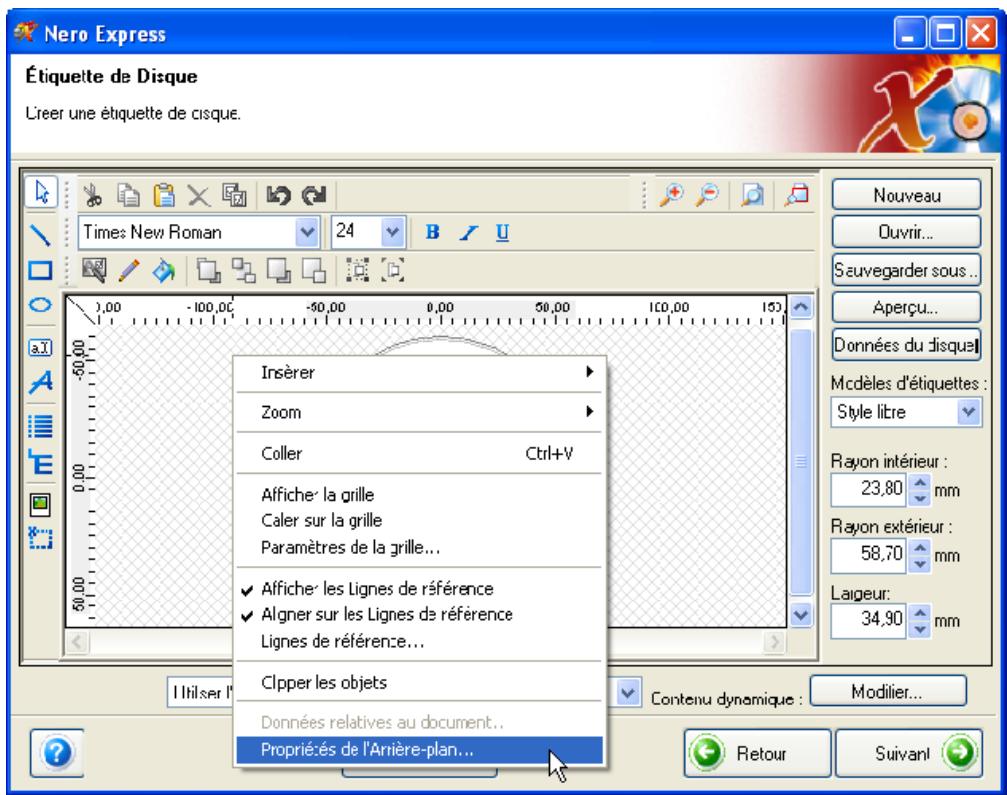Select Clipper les objets

coord(419,683)
